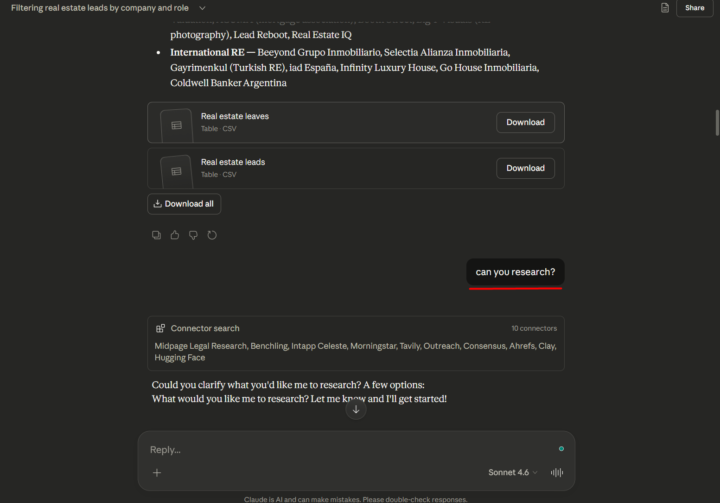Download the Real estate leaves CSV
The height and width of the screenshot is (503, 720).
525,122
